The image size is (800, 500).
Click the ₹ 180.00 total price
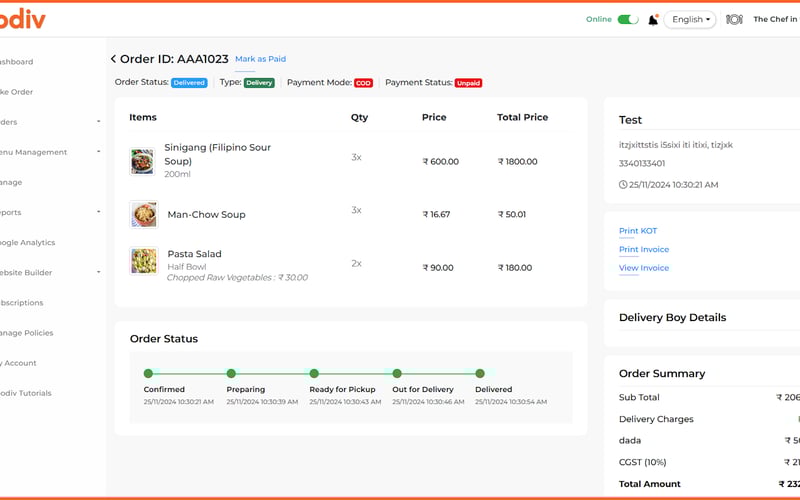(515, 267)
